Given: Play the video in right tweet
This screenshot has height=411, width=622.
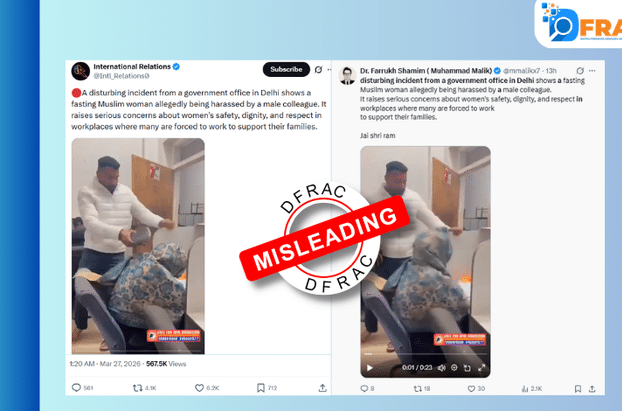Looking at the screenshot, I should 370,368.
